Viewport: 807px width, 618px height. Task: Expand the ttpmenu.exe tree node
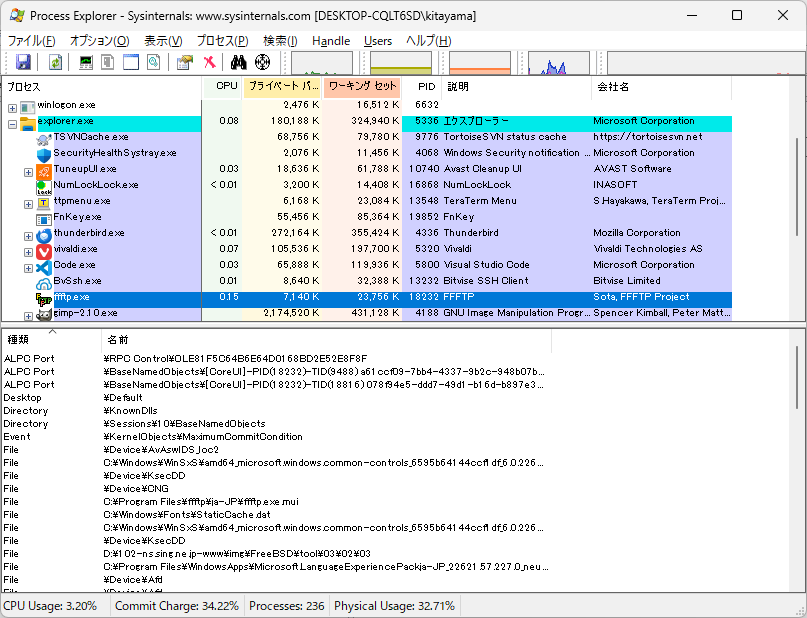[28, 204]
